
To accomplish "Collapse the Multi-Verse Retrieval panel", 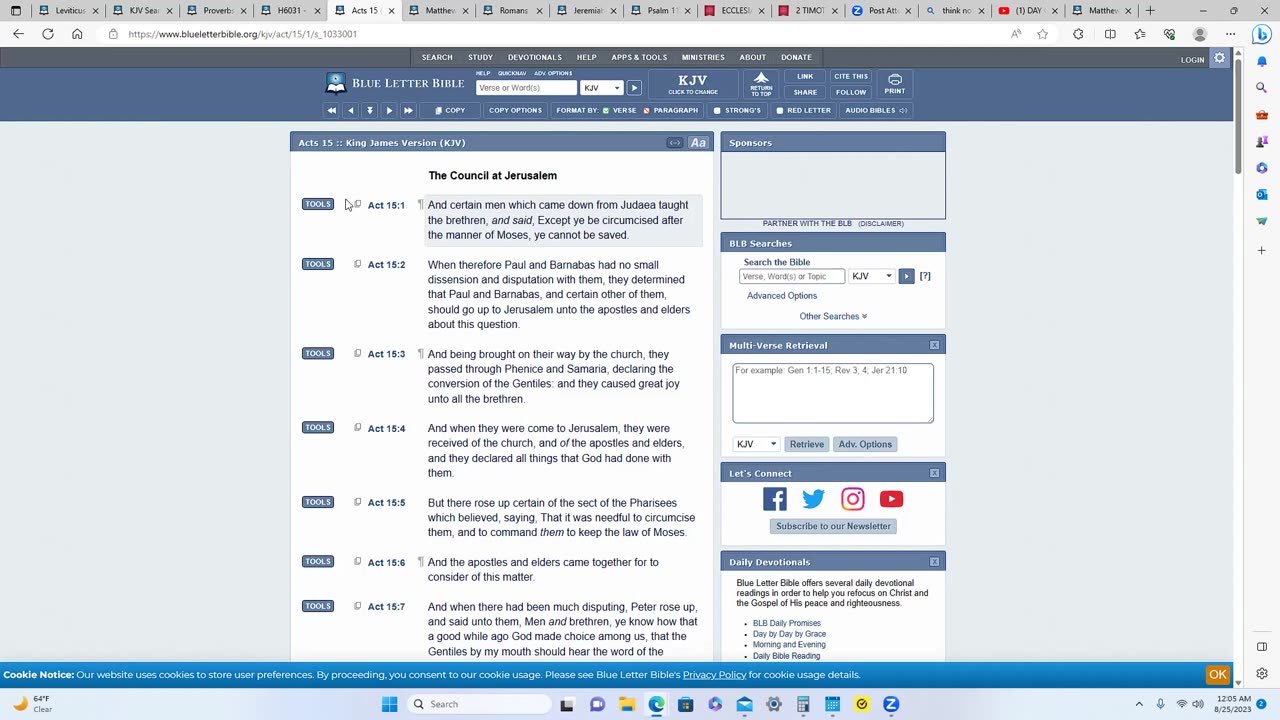I will [934, 345].
